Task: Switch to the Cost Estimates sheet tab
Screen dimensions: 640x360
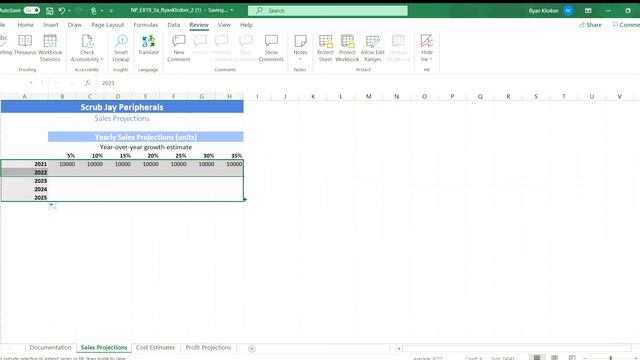Action: 155,347
